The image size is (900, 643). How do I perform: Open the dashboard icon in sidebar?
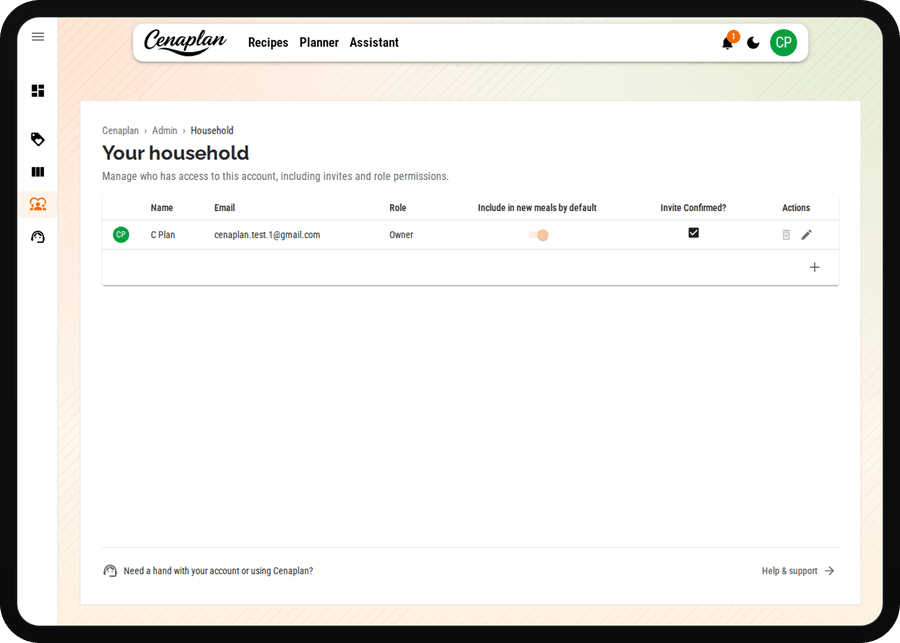pyautogui.click(x=38, y=91)
